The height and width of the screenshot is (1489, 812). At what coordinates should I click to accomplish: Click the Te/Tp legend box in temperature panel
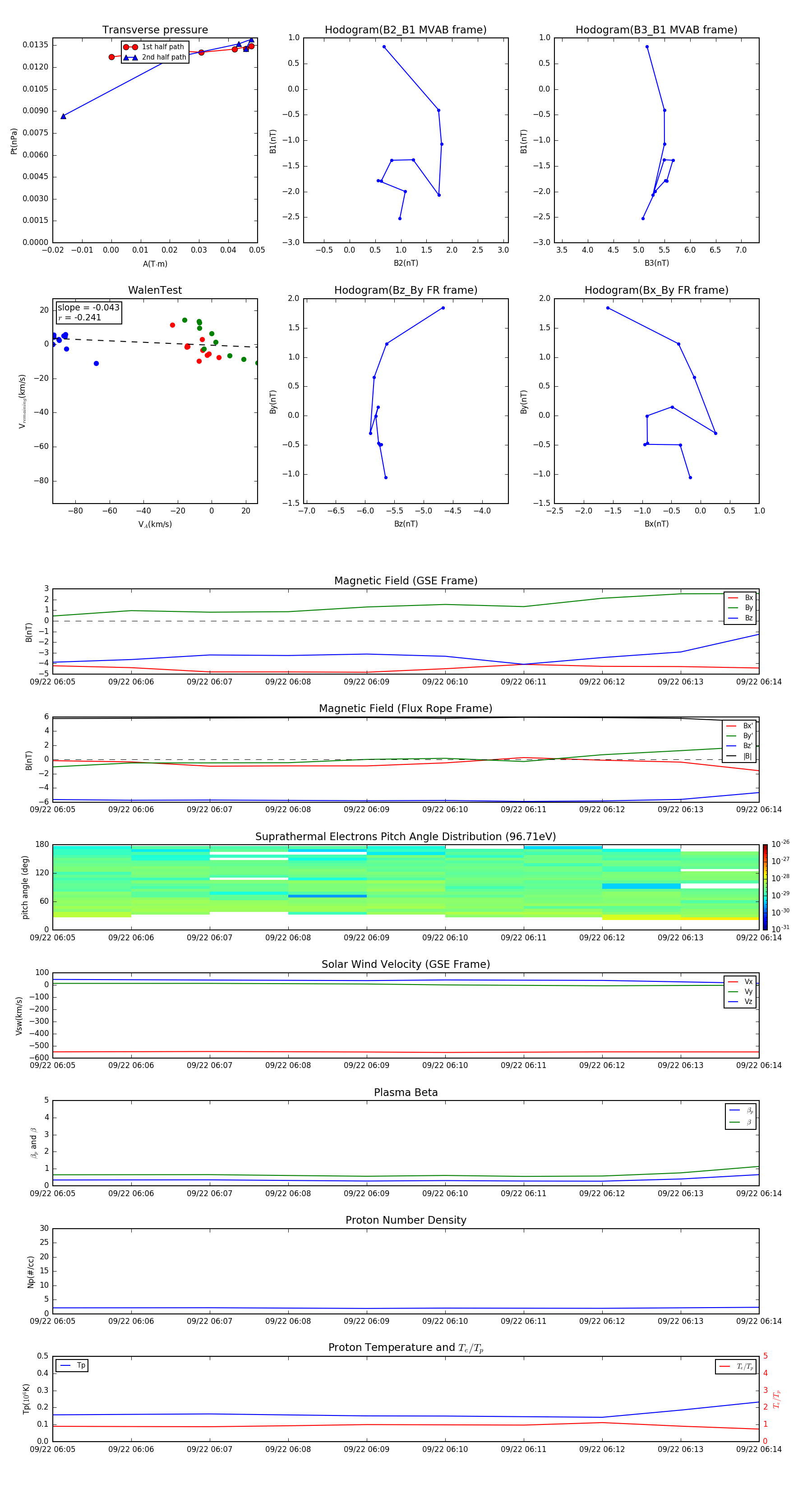[736, 1366]
